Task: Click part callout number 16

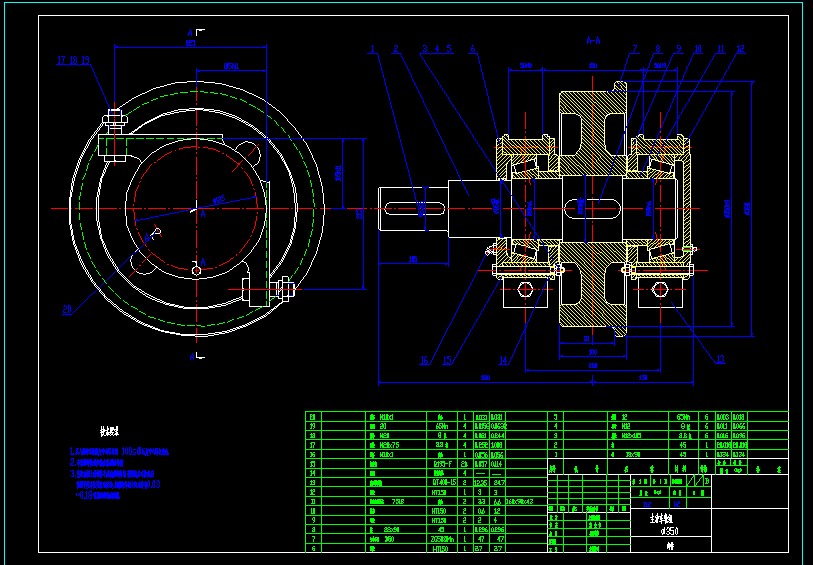Action: pyautogui.click(x=424, y=360)
